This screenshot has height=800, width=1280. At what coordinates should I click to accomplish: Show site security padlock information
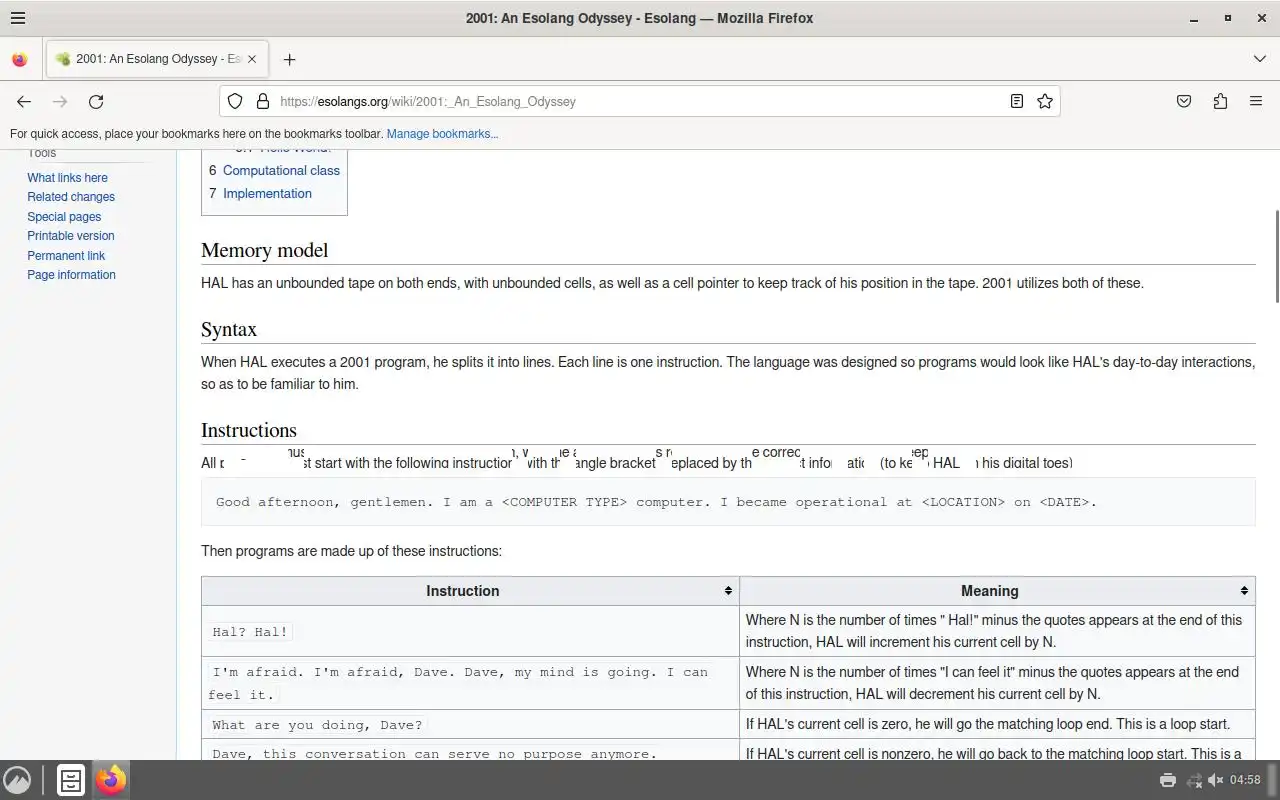pos(263,101)
